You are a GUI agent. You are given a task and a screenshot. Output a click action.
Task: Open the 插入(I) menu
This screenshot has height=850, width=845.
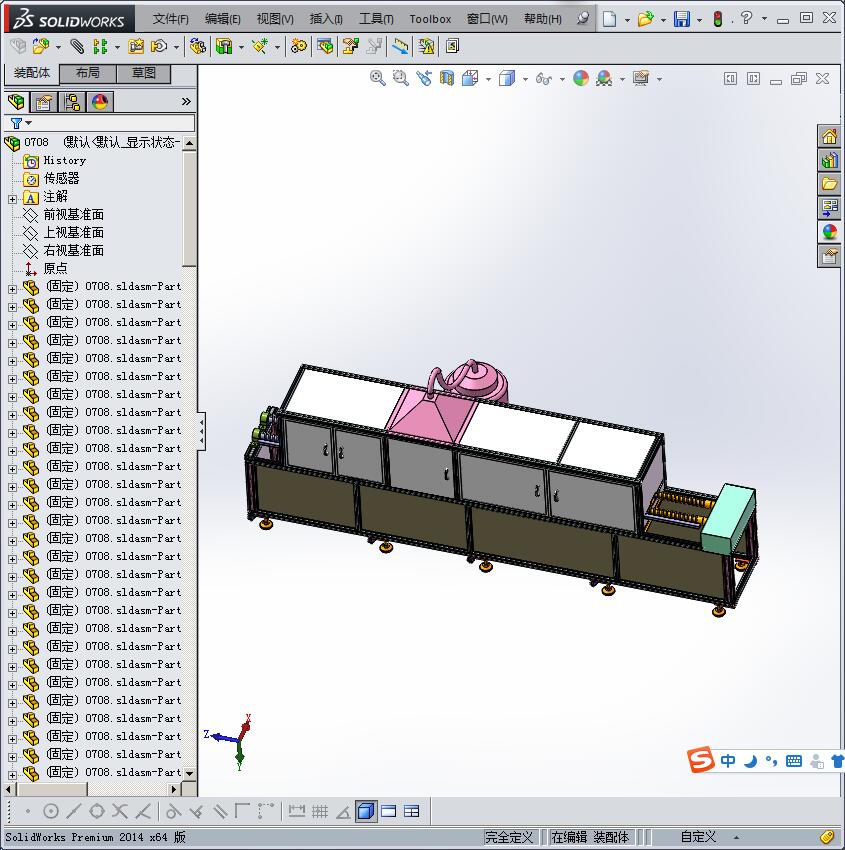326,19
